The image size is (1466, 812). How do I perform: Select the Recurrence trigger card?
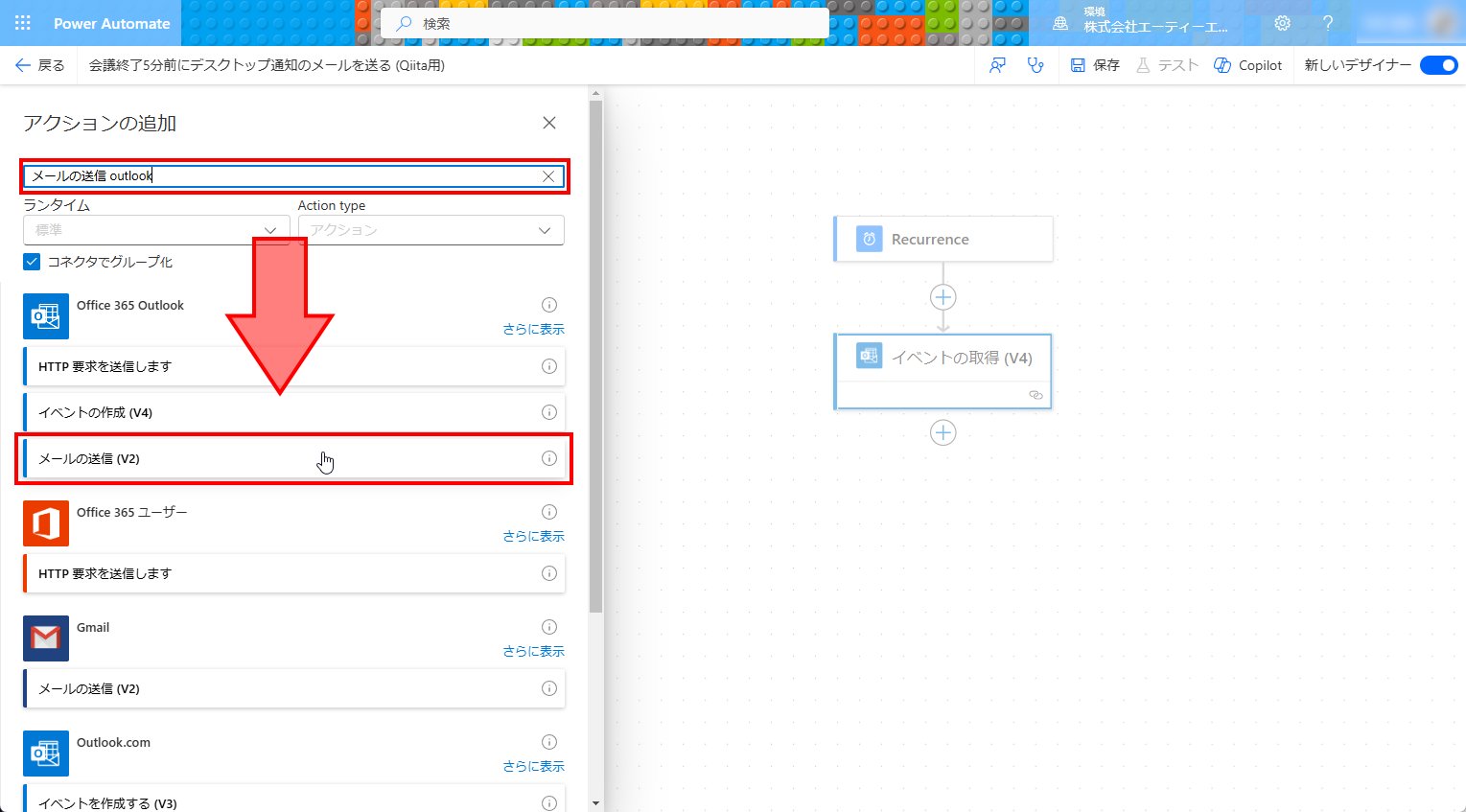point(943,239)
